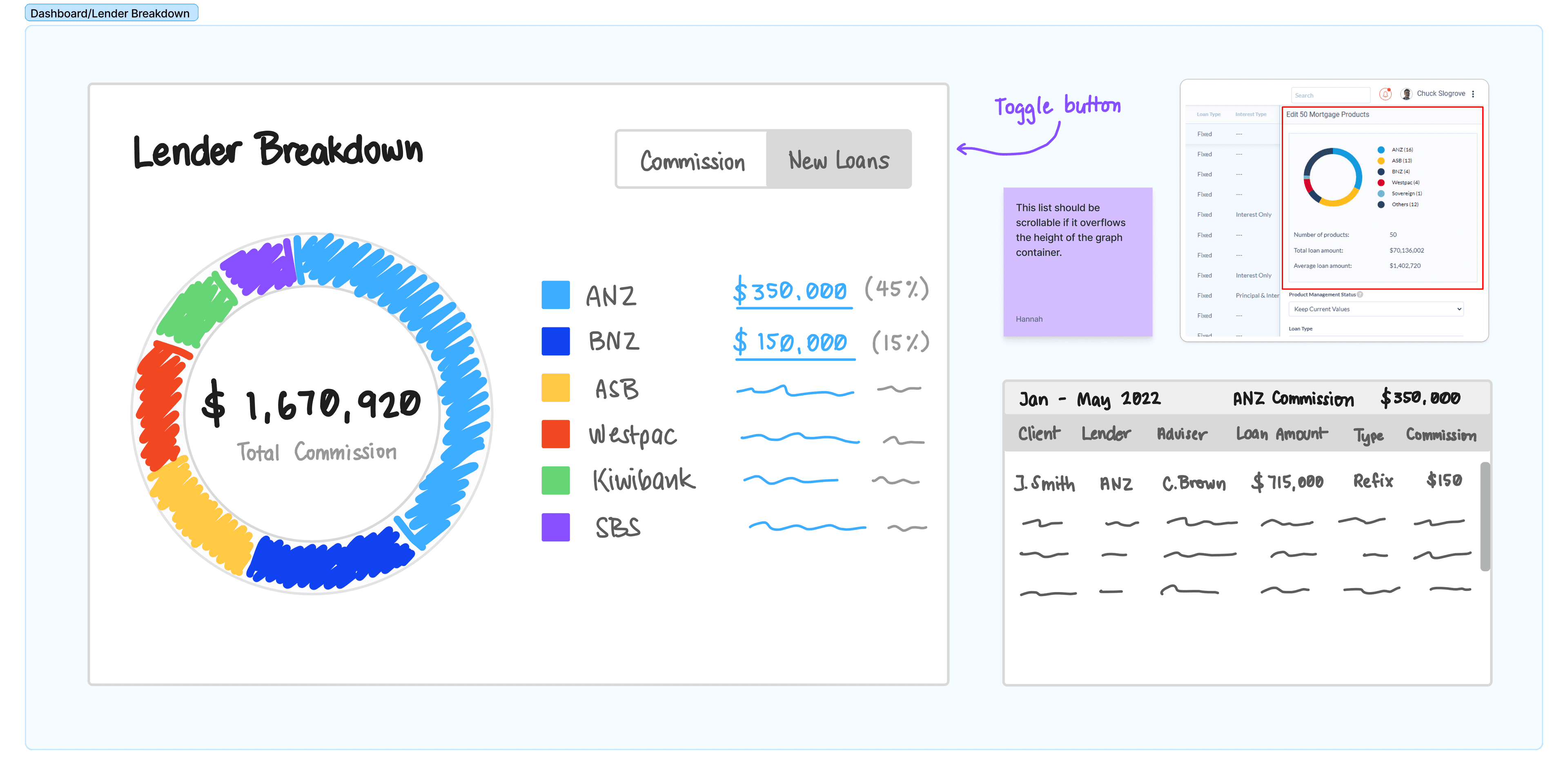The height and width of the screenshot is (775, 1568).
Task: Select the J.Smith client cell
Action: (1045, 483)
